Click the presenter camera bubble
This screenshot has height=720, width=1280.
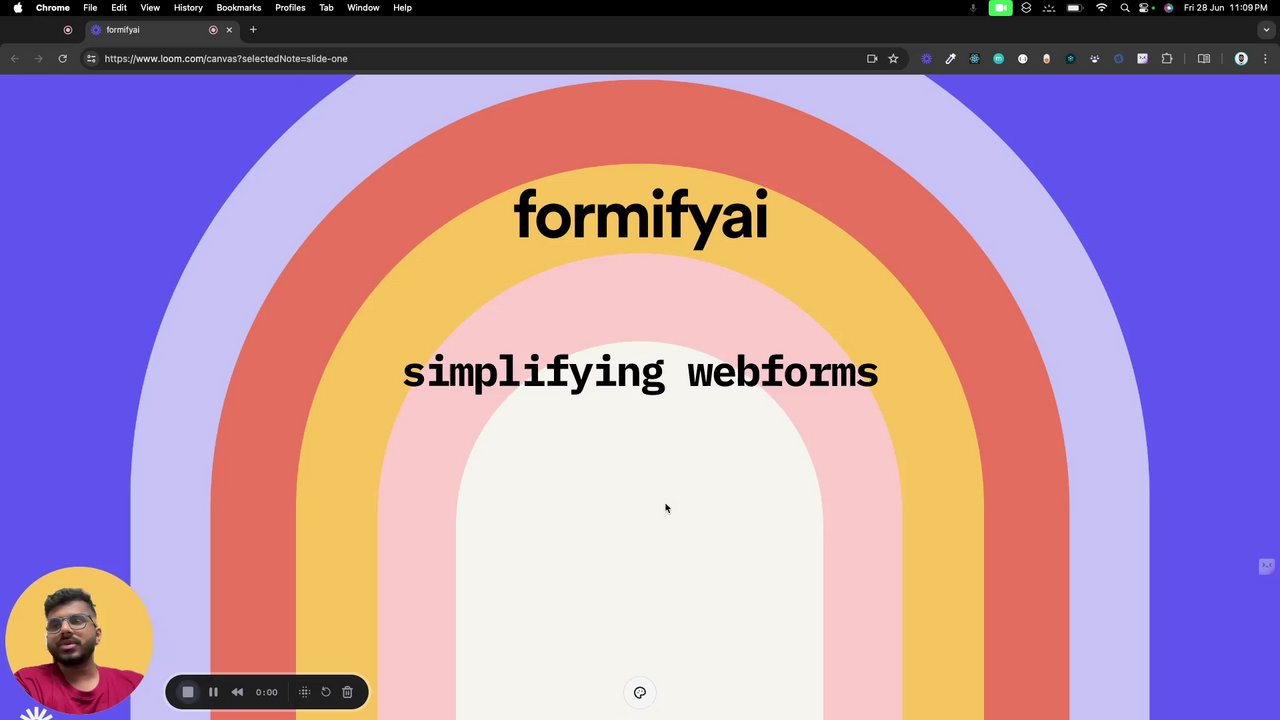tap(80, 640)
